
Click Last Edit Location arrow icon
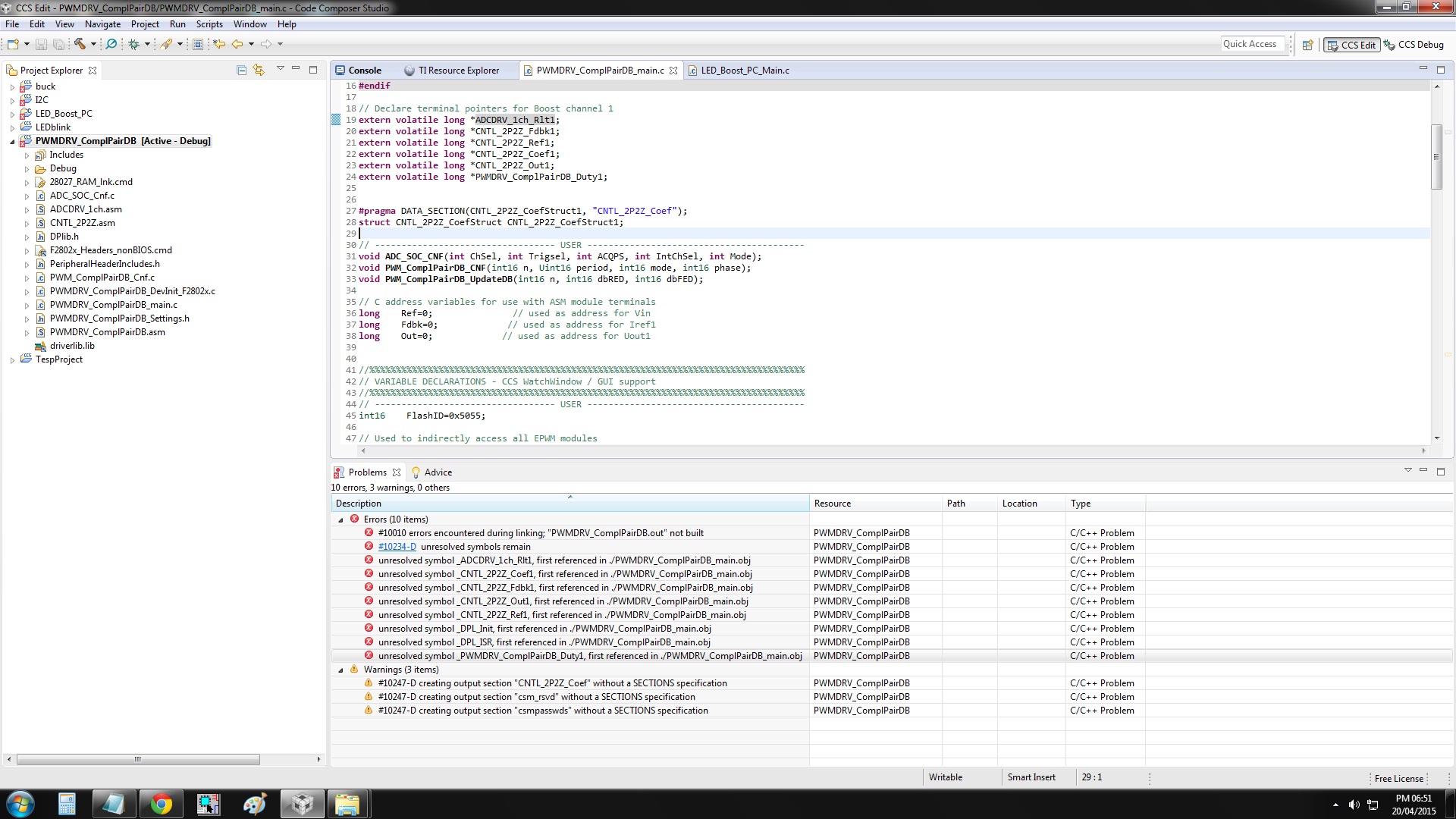(219, 44)
